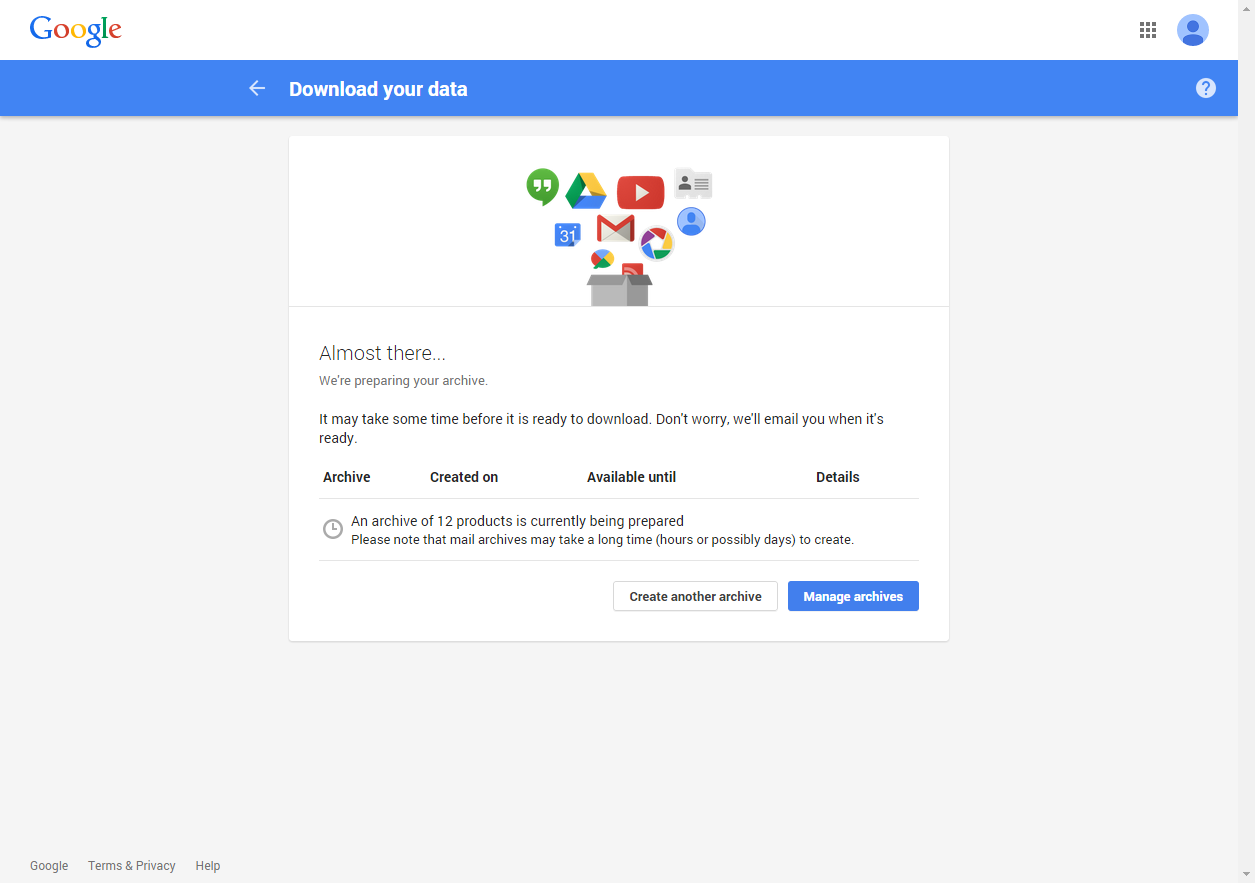Click the gray box graphic in the illustration

[x=620, y=290]
